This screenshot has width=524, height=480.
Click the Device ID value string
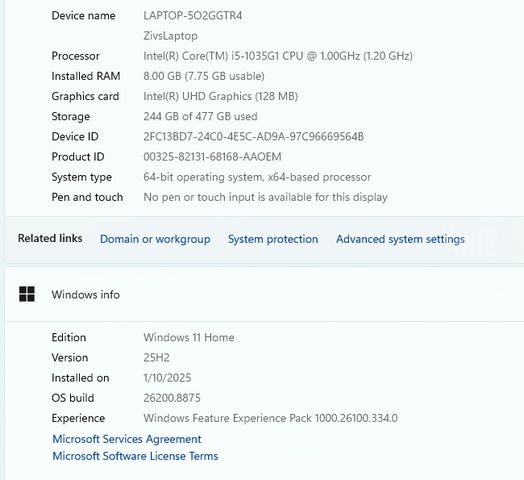tap(254, 136)
